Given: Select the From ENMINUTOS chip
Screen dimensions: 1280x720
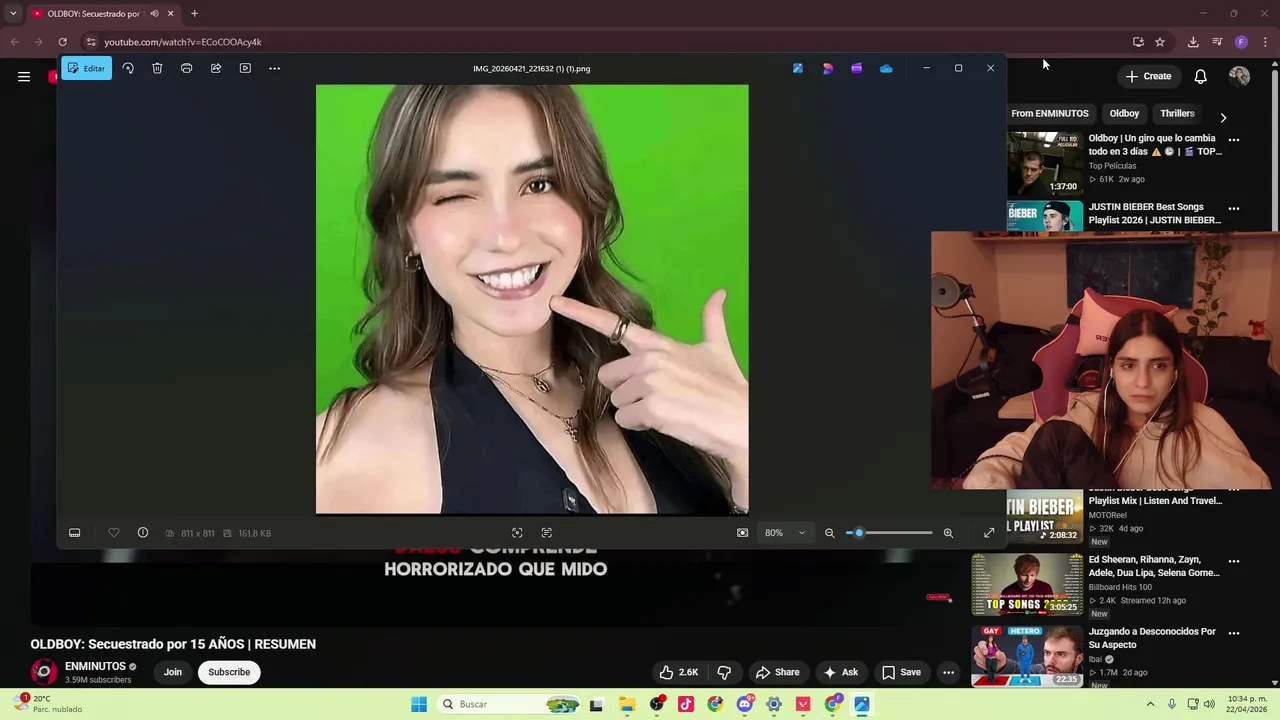Looking at the screenshot, I should point(1049,114).
